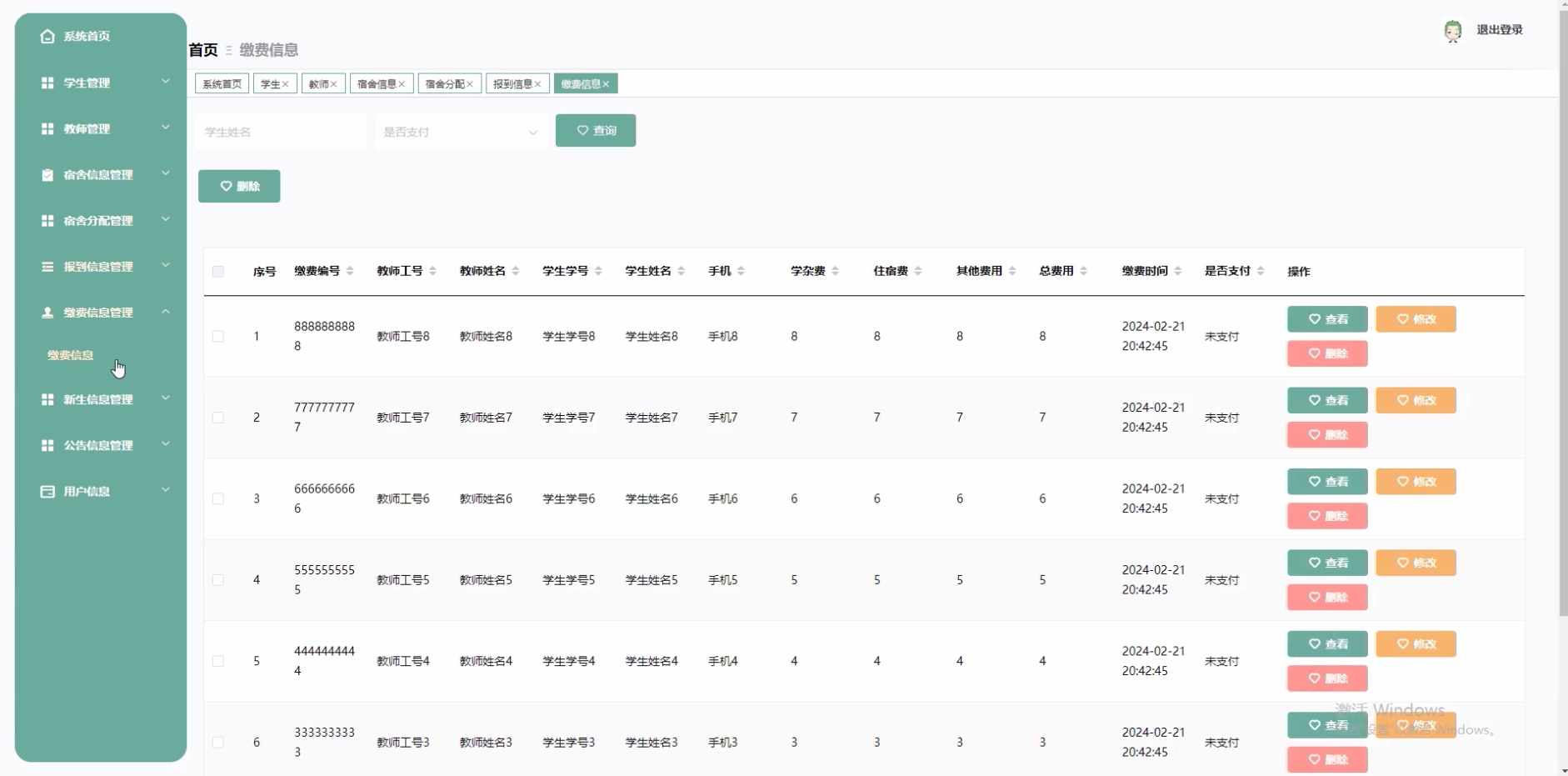Screen dimensions: 1568x776
Task: Click red 删除 for row 教师工号6
Action: [1327, 516]
